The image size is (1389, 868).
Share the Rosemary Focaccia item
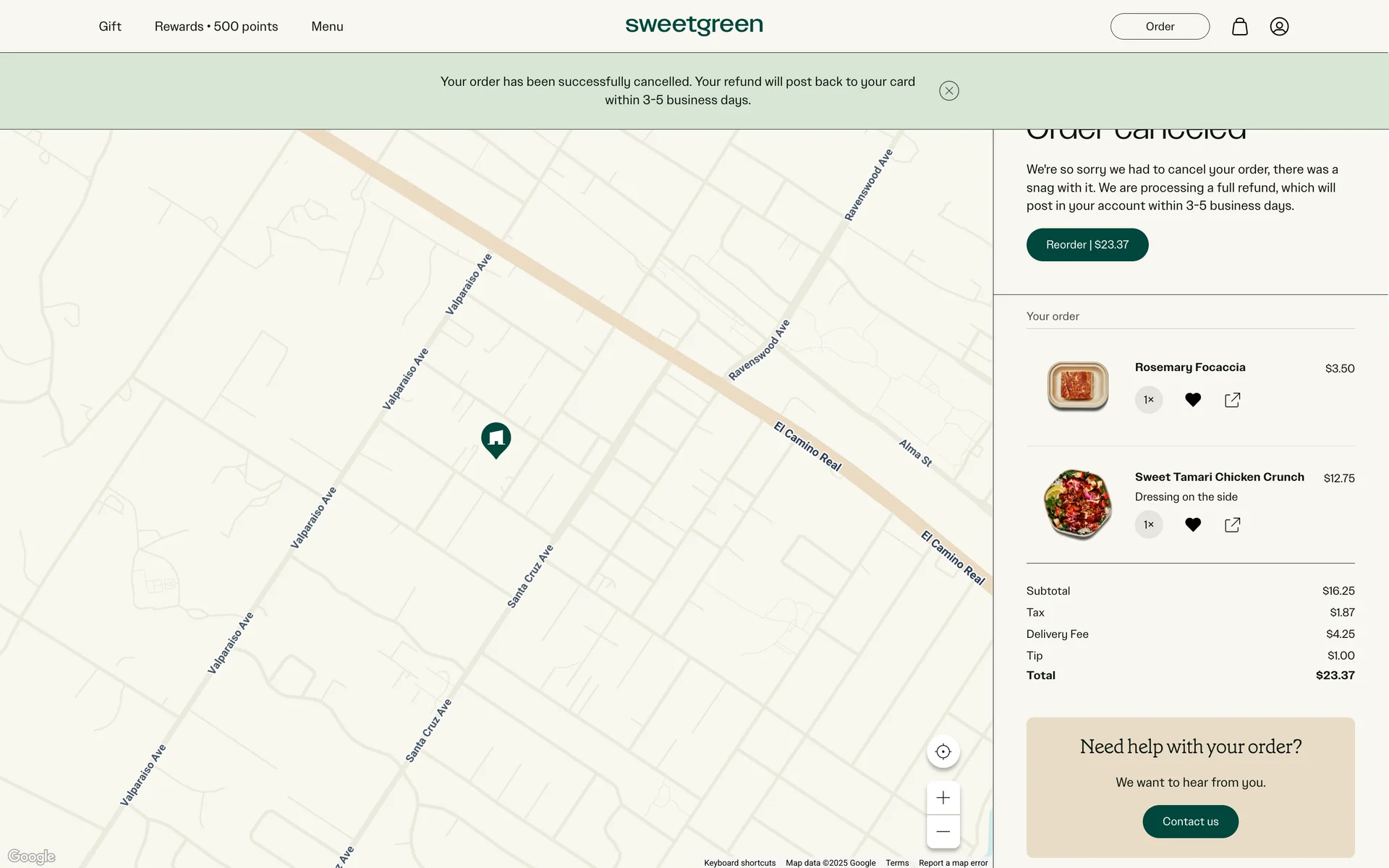coord(1232,400)
